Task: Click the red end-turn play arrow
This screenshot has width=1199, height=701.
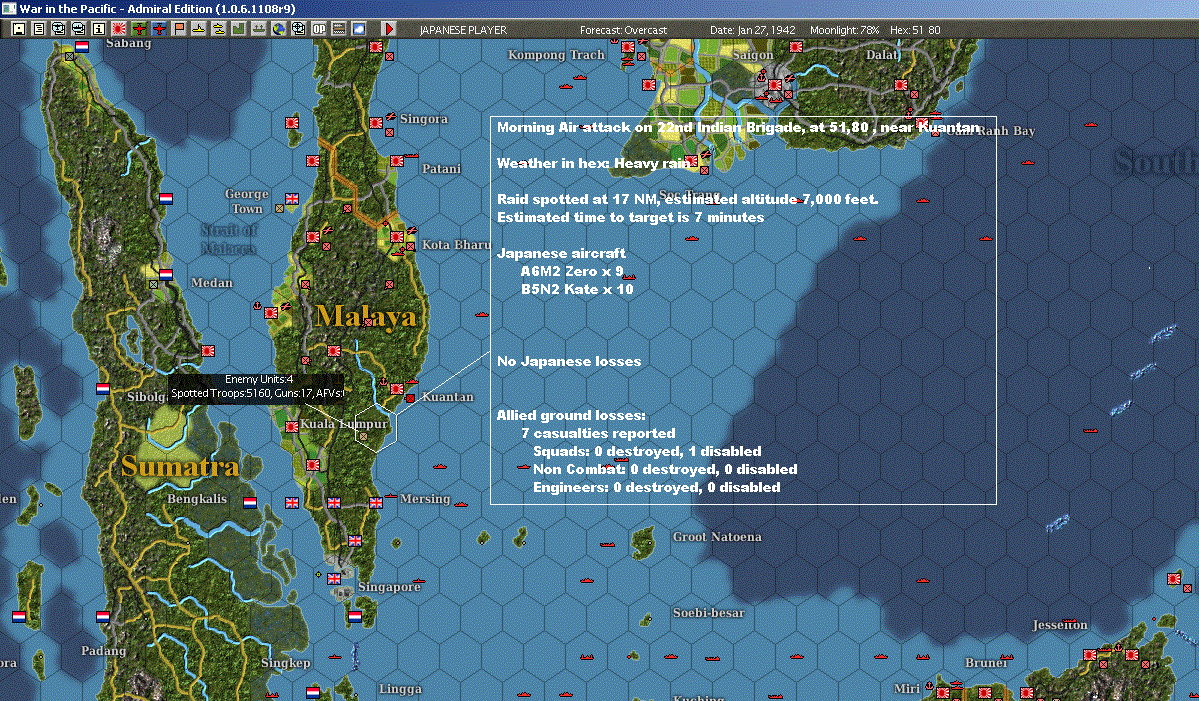Action: pyautogui.click(x=388, y=29)
